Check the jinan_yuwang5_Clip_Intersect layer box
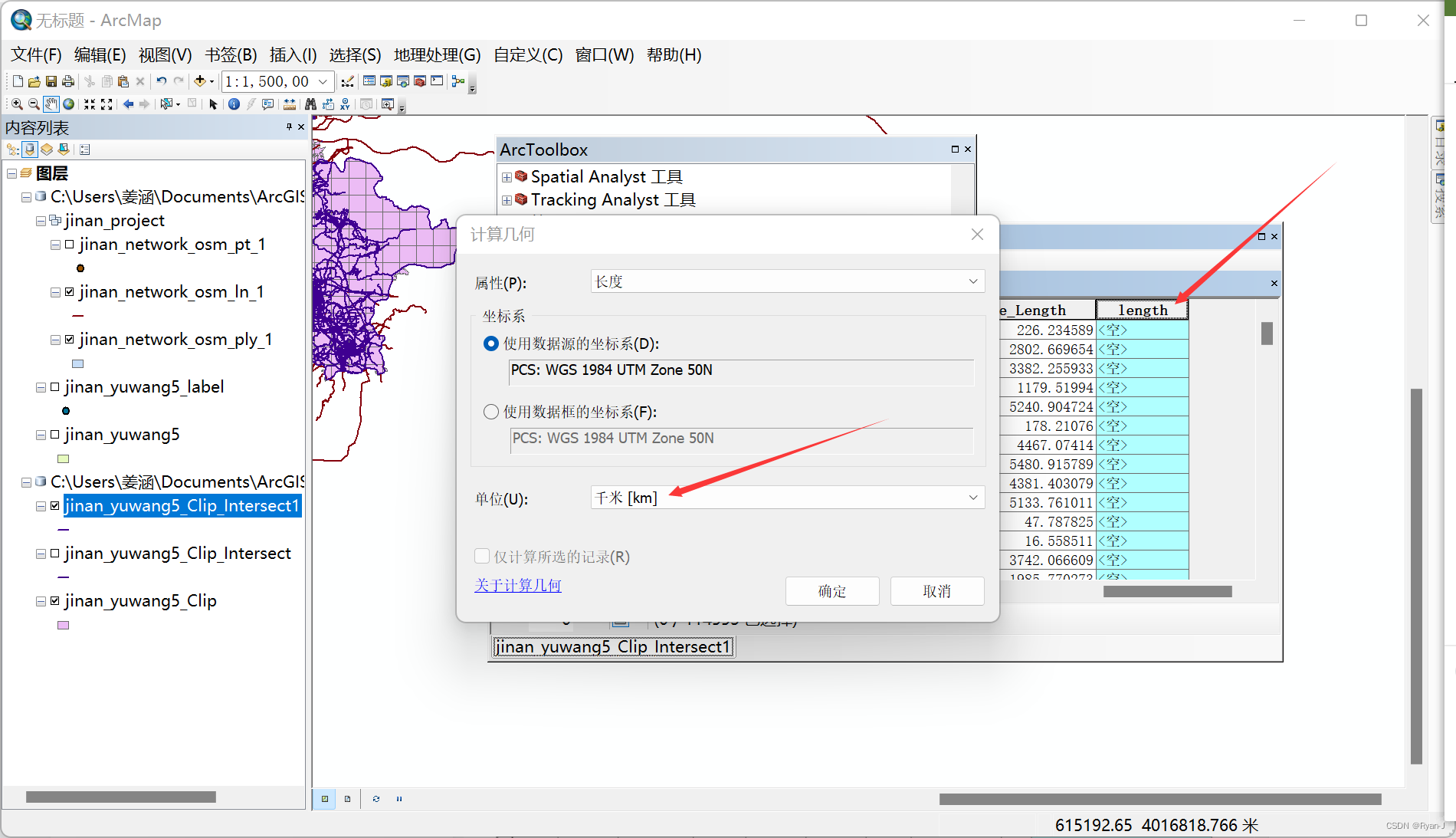The image size is (1456, 838). pyautogui.click(x=55, y=554)
